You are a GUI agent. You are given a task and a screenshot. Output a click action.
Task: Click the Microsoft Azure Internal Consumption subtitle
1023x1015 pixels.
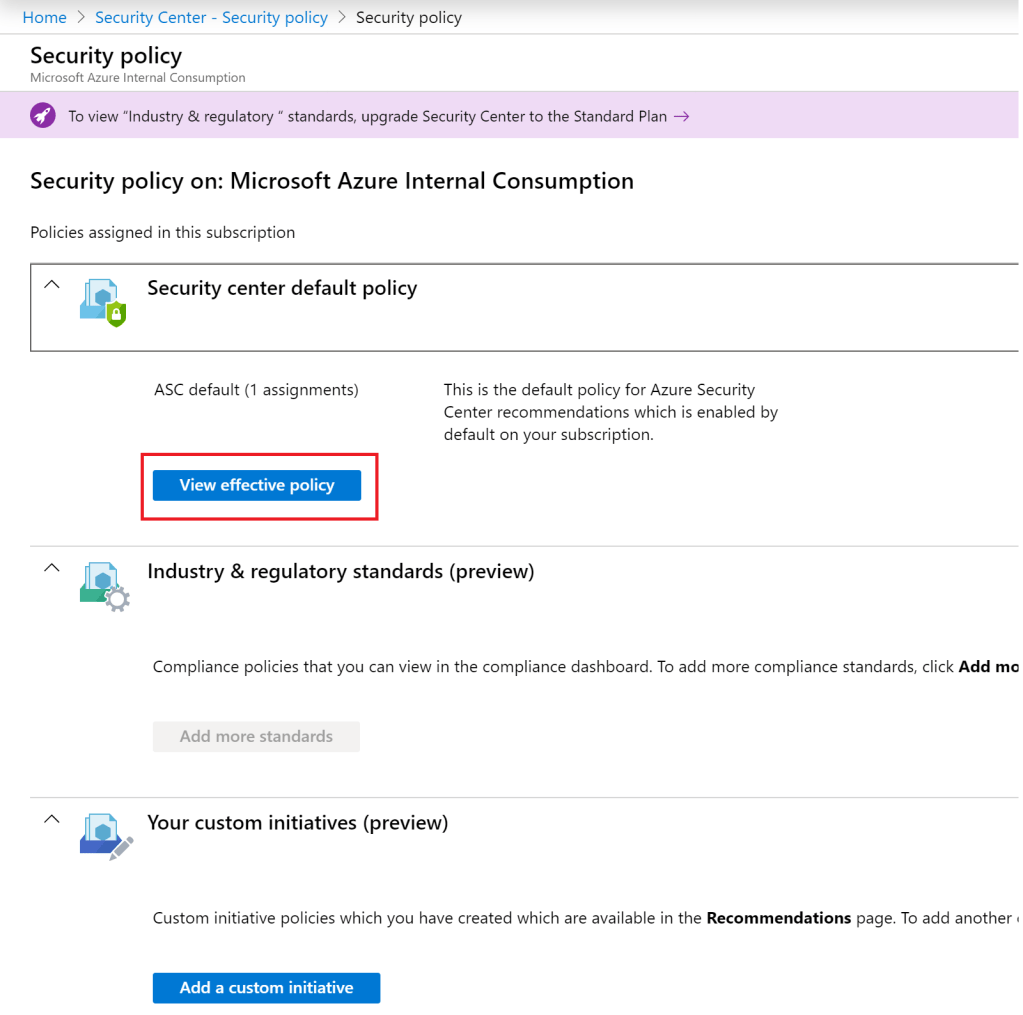coord(137,77)
